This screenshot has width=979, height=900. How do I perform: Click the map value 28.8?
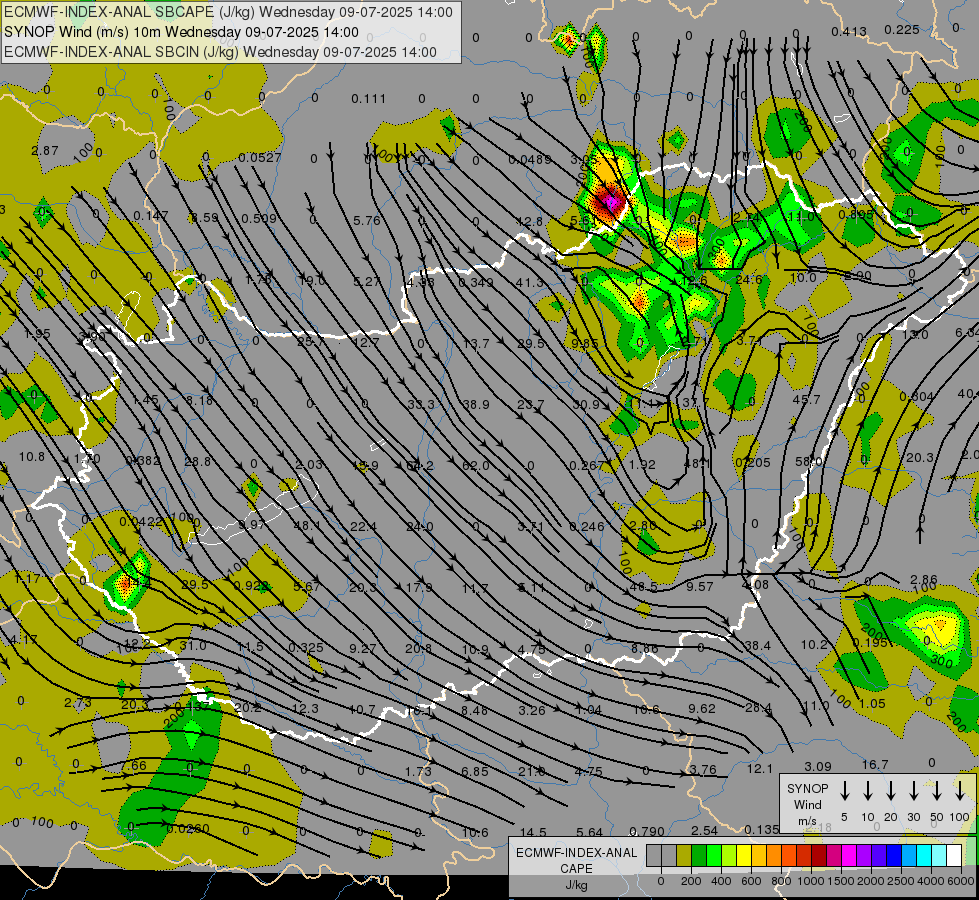(x=197, y=462)
